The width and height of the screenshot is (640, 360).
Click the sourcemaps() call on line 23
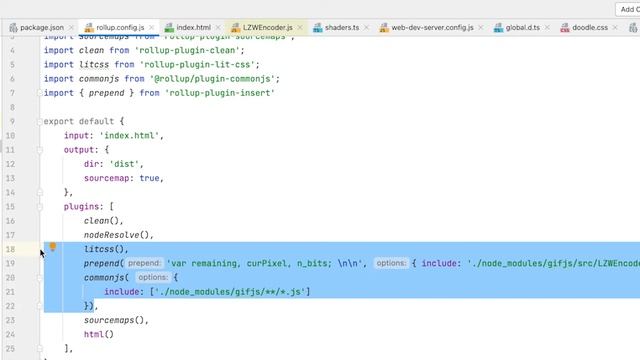[x=114, y=320]
